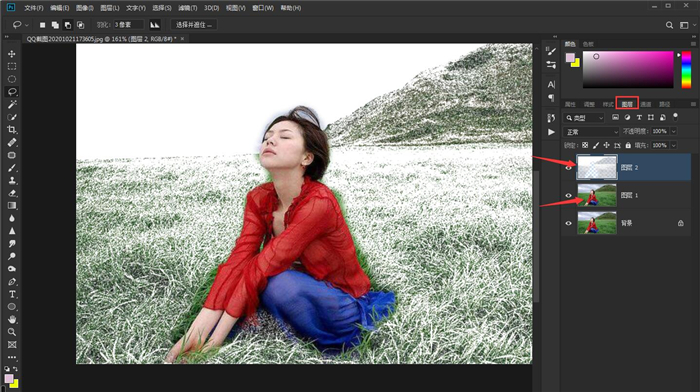The width and height of the screenshot is (700, 392).
Task: Switch to the 通道 channels tab
Action: 646,104
